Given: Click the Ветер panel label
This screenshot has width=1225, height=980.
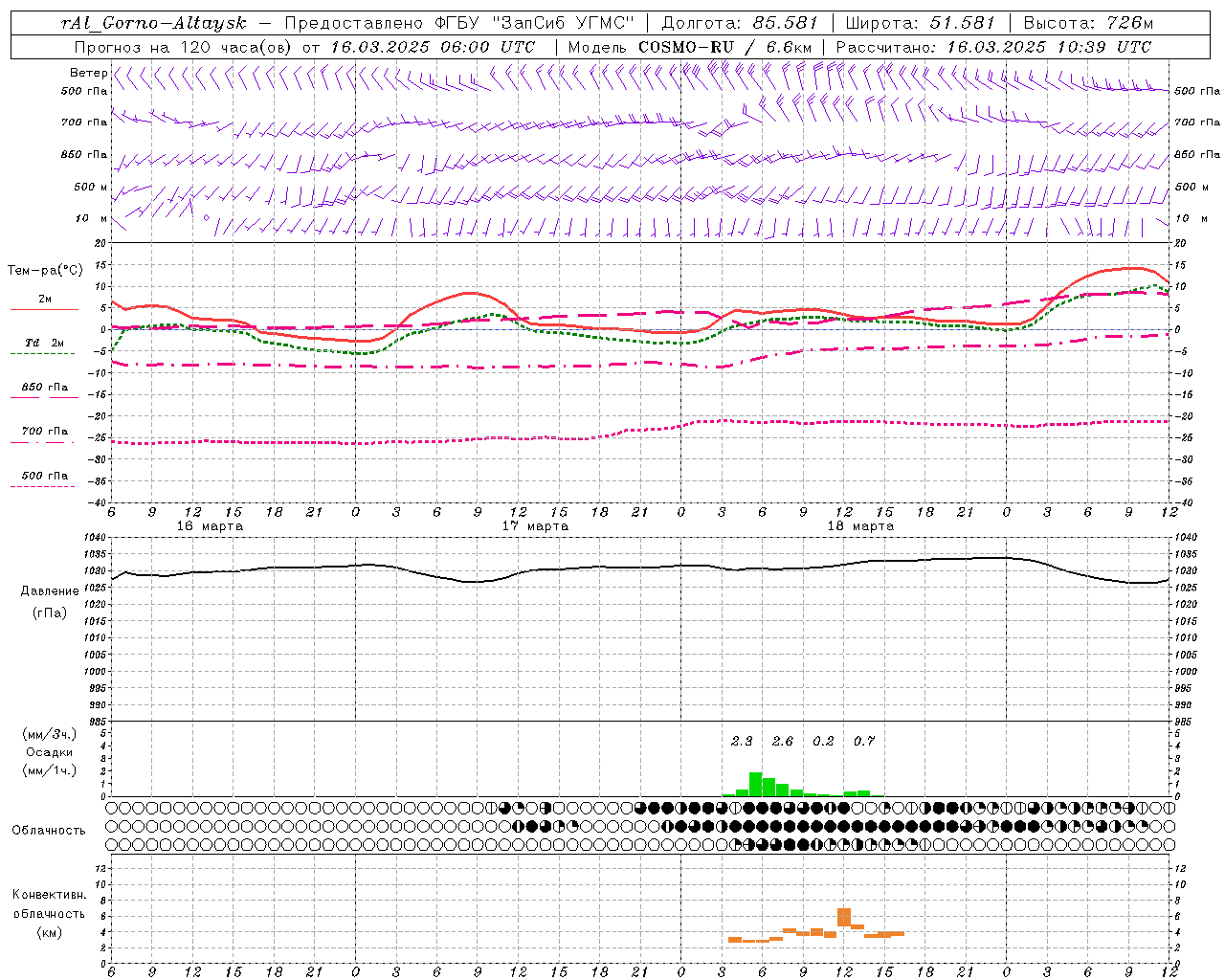Looking at the screenshot, I should click(88, 73).
